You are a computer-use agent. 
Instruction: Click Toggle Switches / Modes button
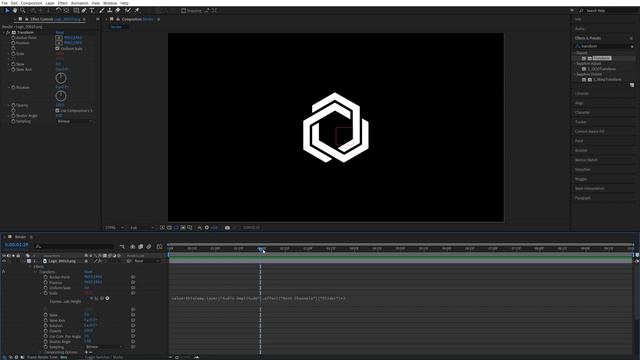point(104,357)
